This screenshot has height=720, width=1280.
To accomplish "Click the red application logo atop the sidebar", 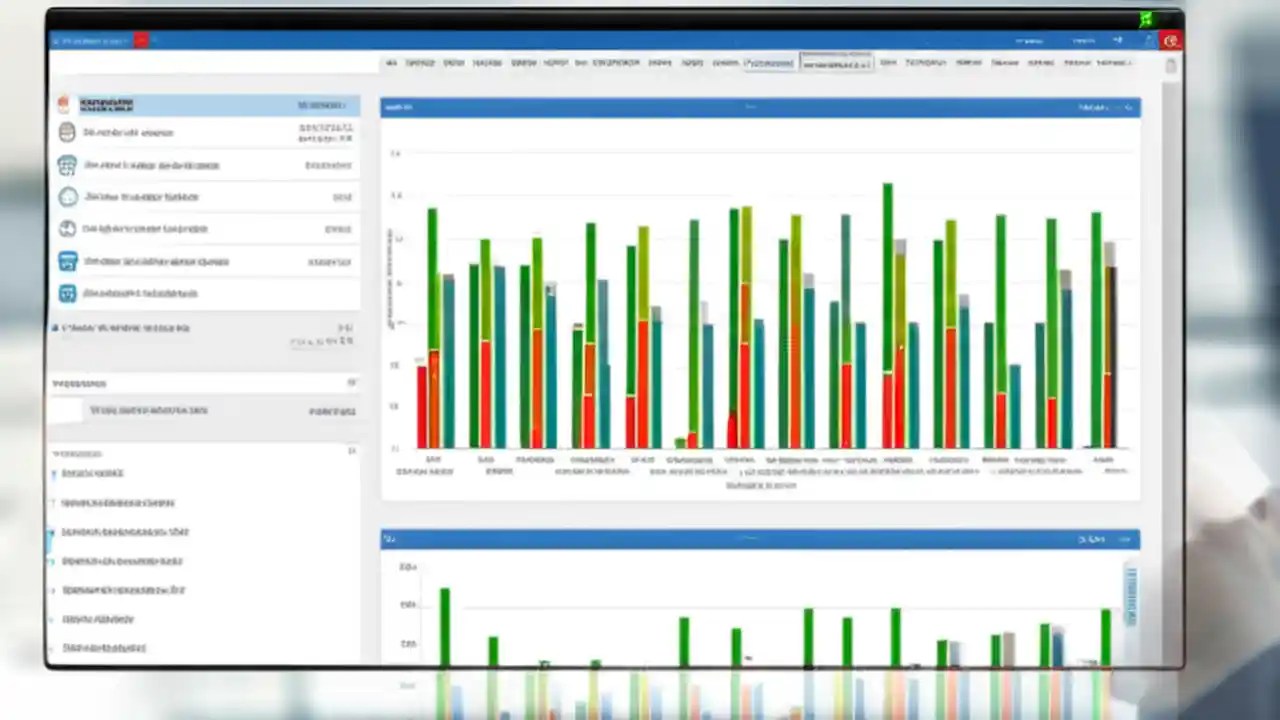I will [67, 103].
